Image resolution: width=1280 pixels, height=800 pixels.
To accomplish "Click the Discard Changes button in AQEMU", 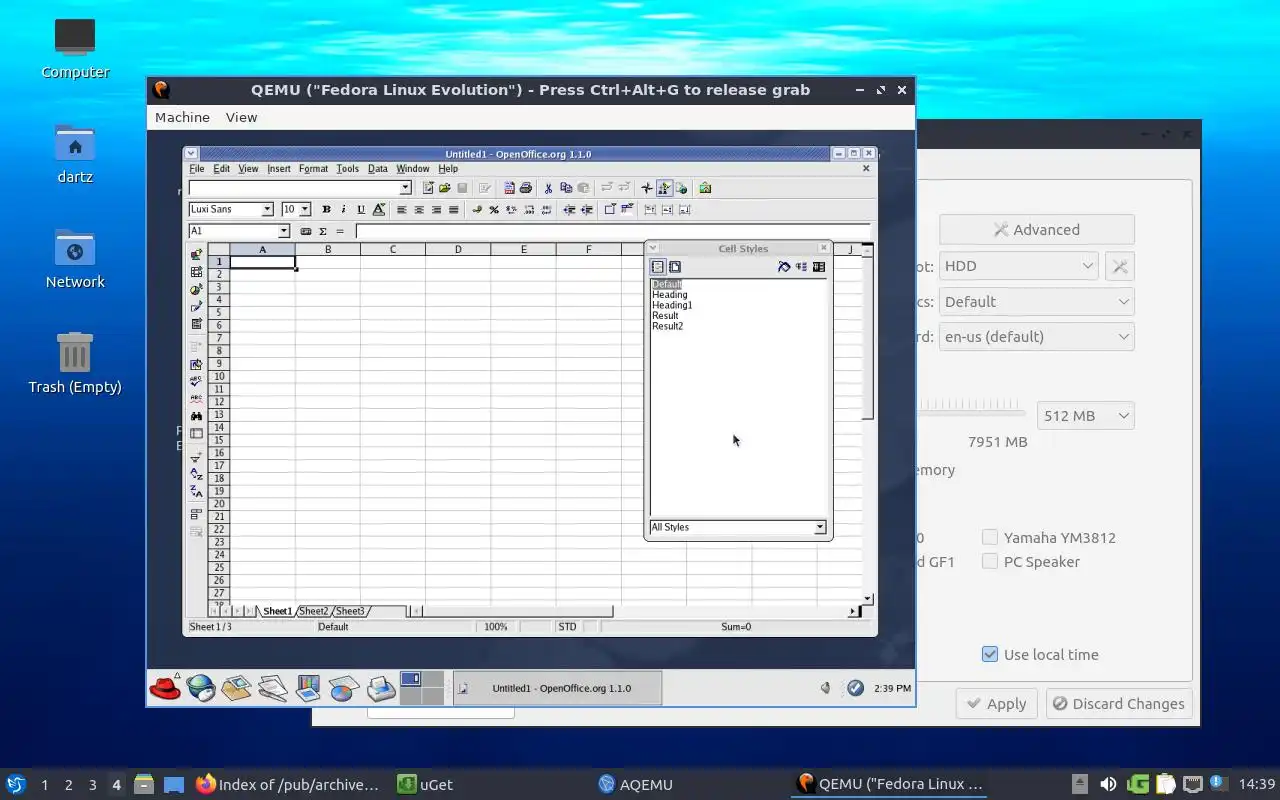I will [x=1119, y=703].
